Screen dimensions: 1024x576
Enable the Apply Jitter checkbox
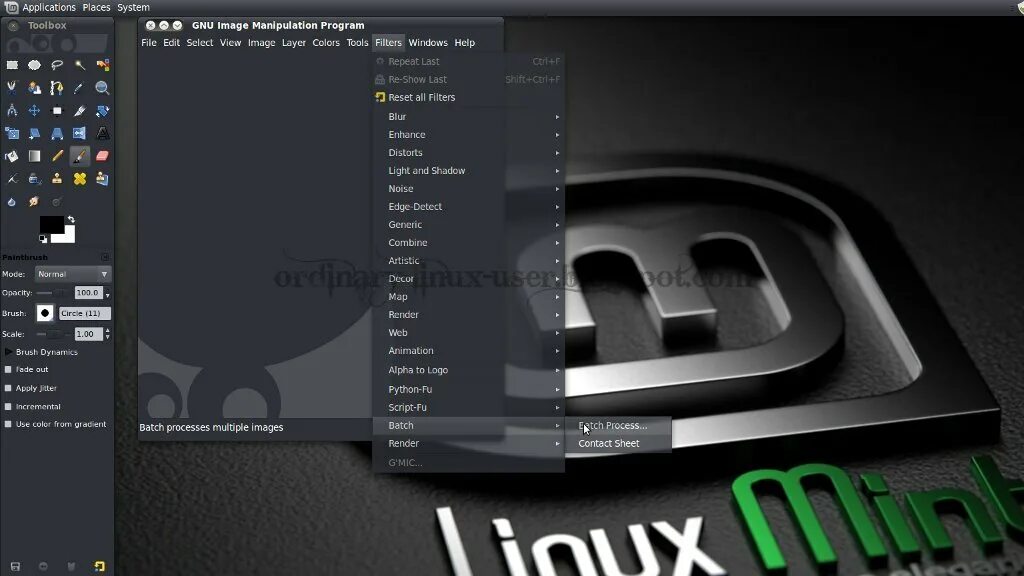pyautogui.click(x=8, y=388)
